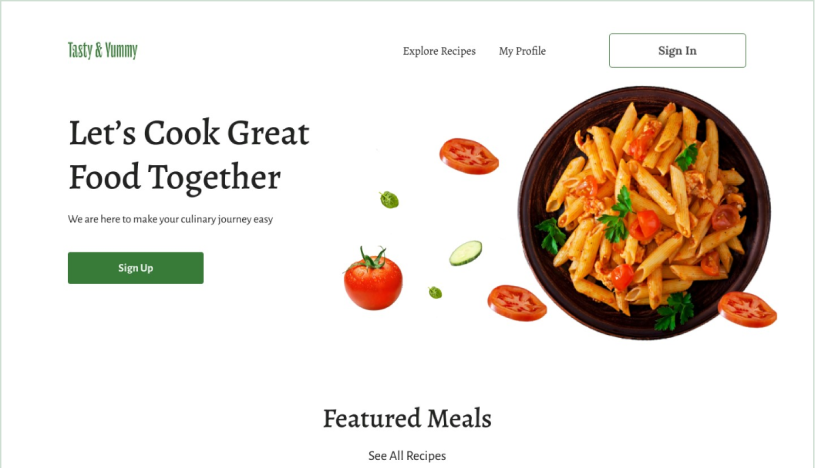Click the tomato slice below the cucumber
815x468 pixels.
pos(517,303)
